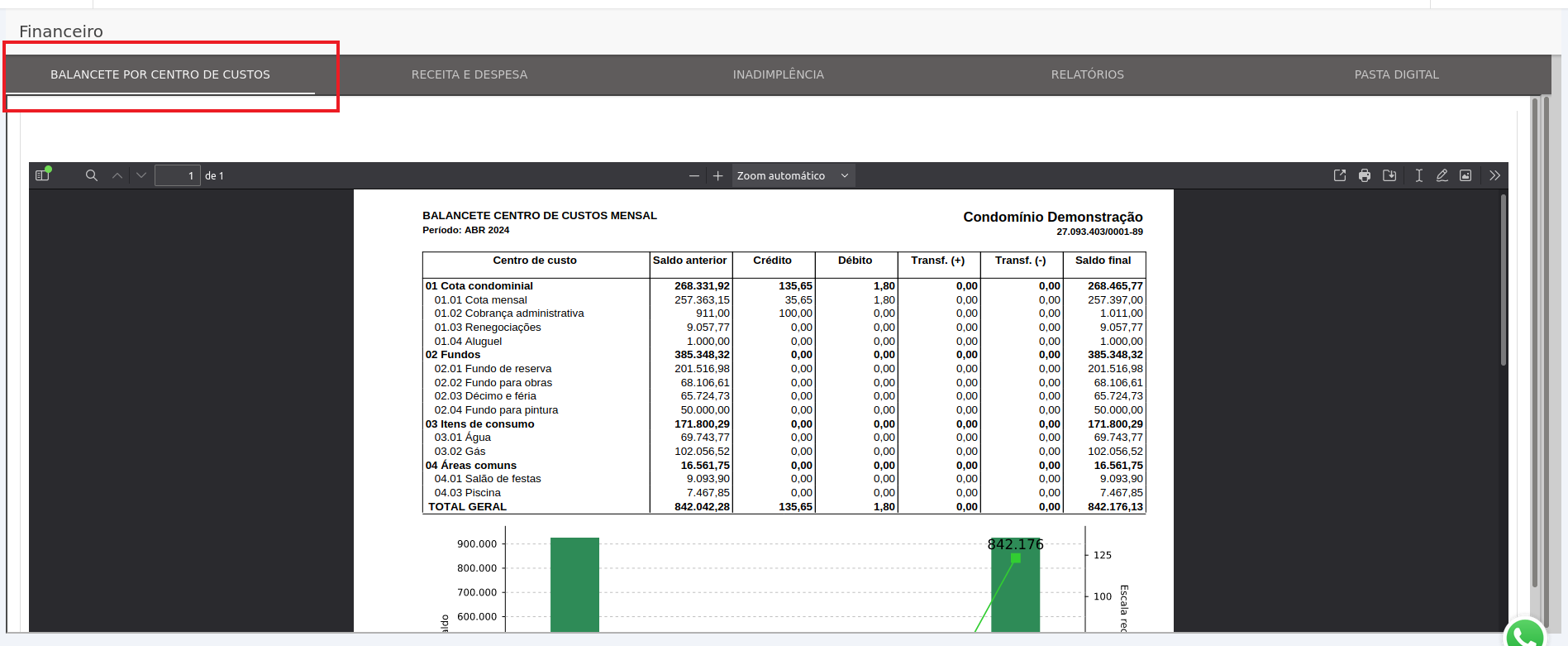Click the '03 Itens de consumo' row label
Viewport: 1568px width, 646px height.
pos(480,424)
